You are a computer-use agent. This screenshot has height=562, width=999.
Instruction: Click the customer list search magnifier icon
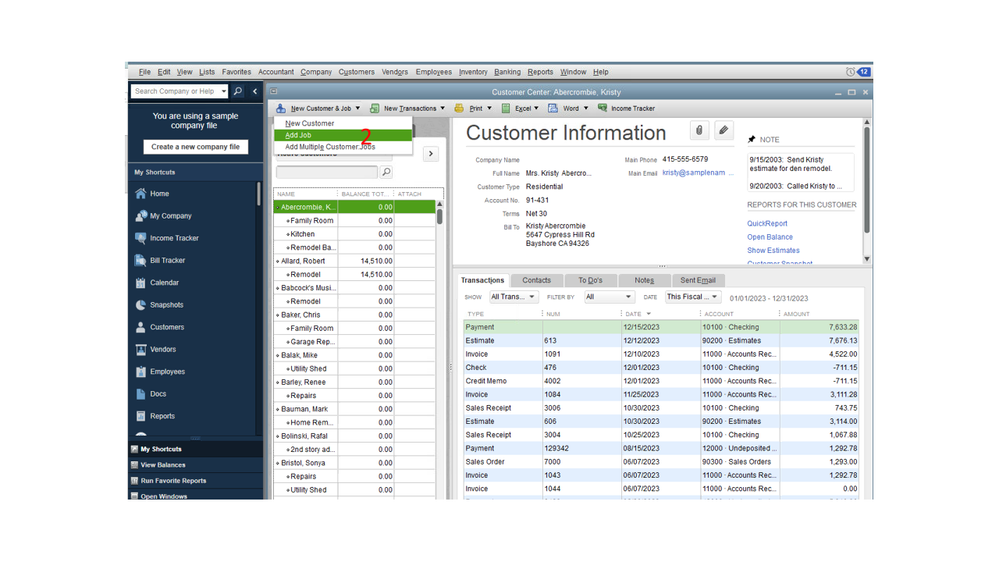(x=386, y=172)
